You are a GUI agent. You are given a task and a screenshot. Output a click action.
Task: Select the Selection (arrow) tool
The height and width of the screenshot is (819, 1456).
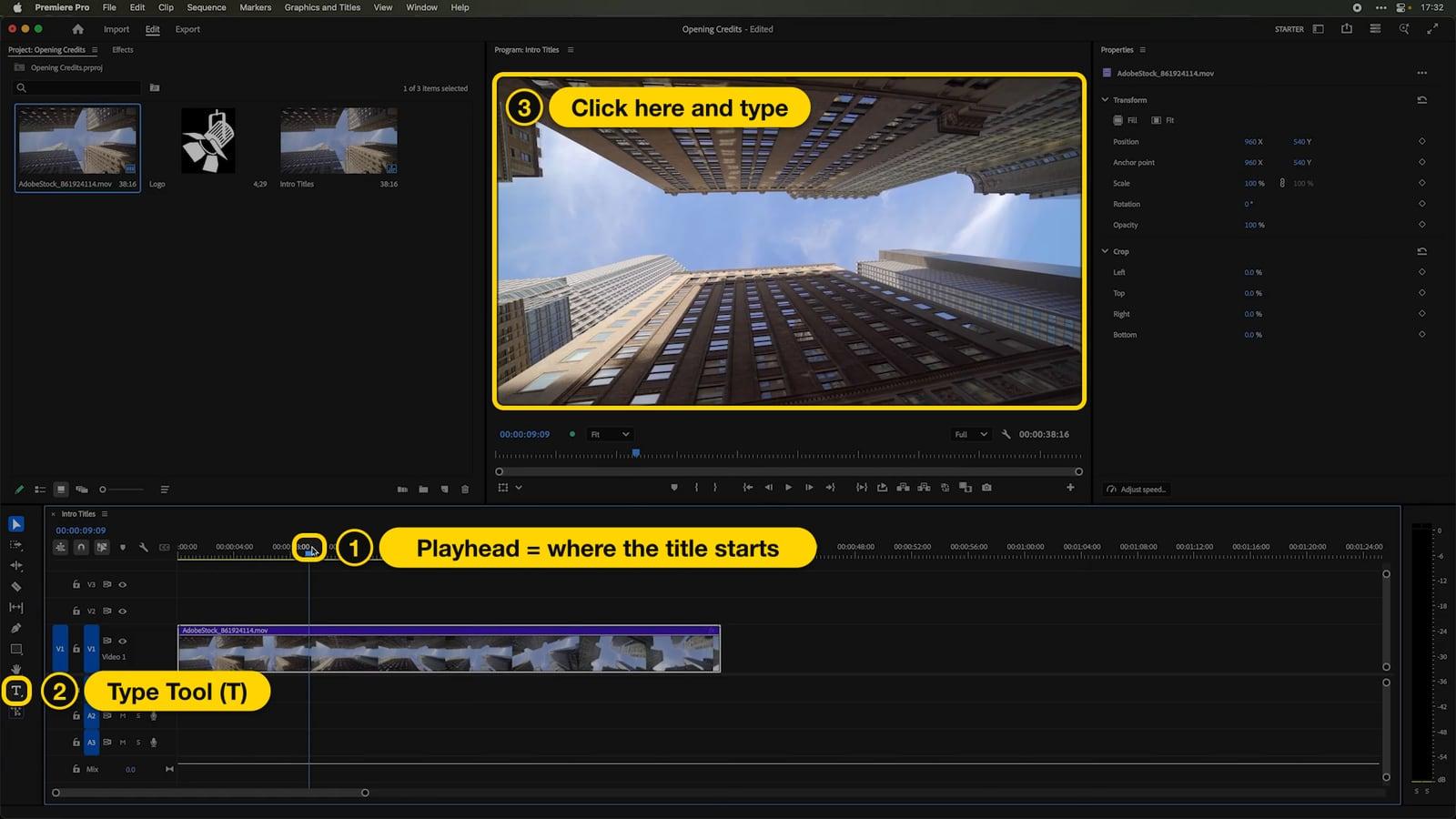click(16, 524)
